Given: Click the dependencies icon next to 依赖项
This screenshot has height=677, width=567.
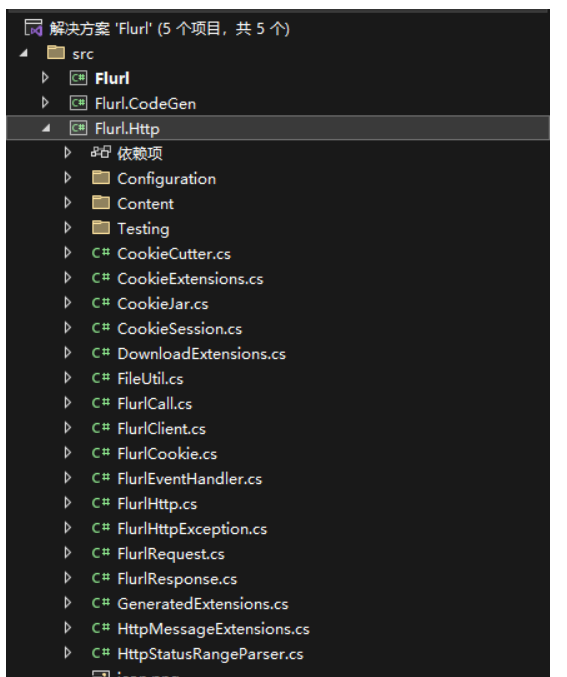Looking at the screenshot, I should [x=101, y=152].
